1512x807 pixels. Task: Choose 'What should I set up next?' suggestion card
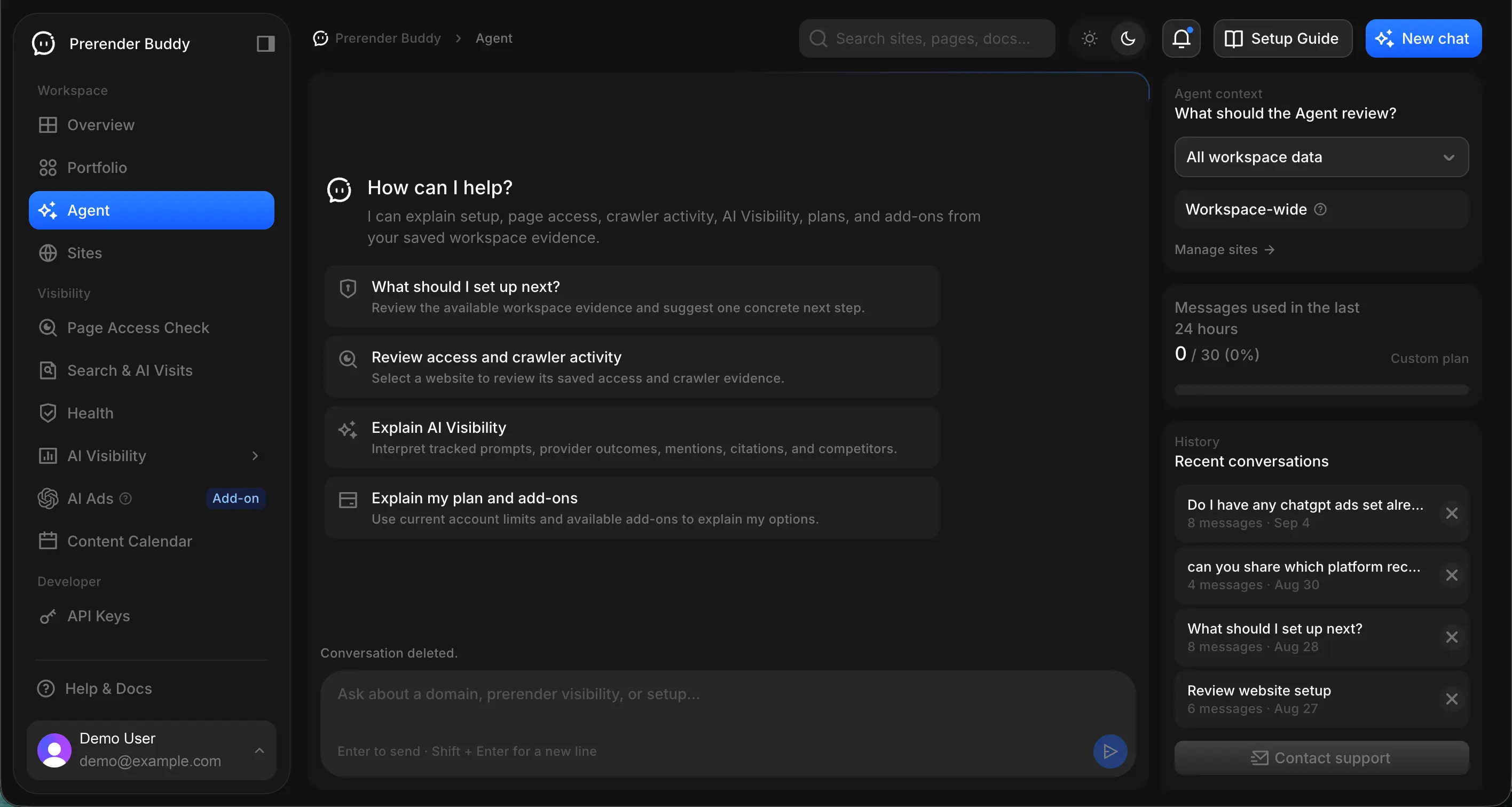click(632, 296)
